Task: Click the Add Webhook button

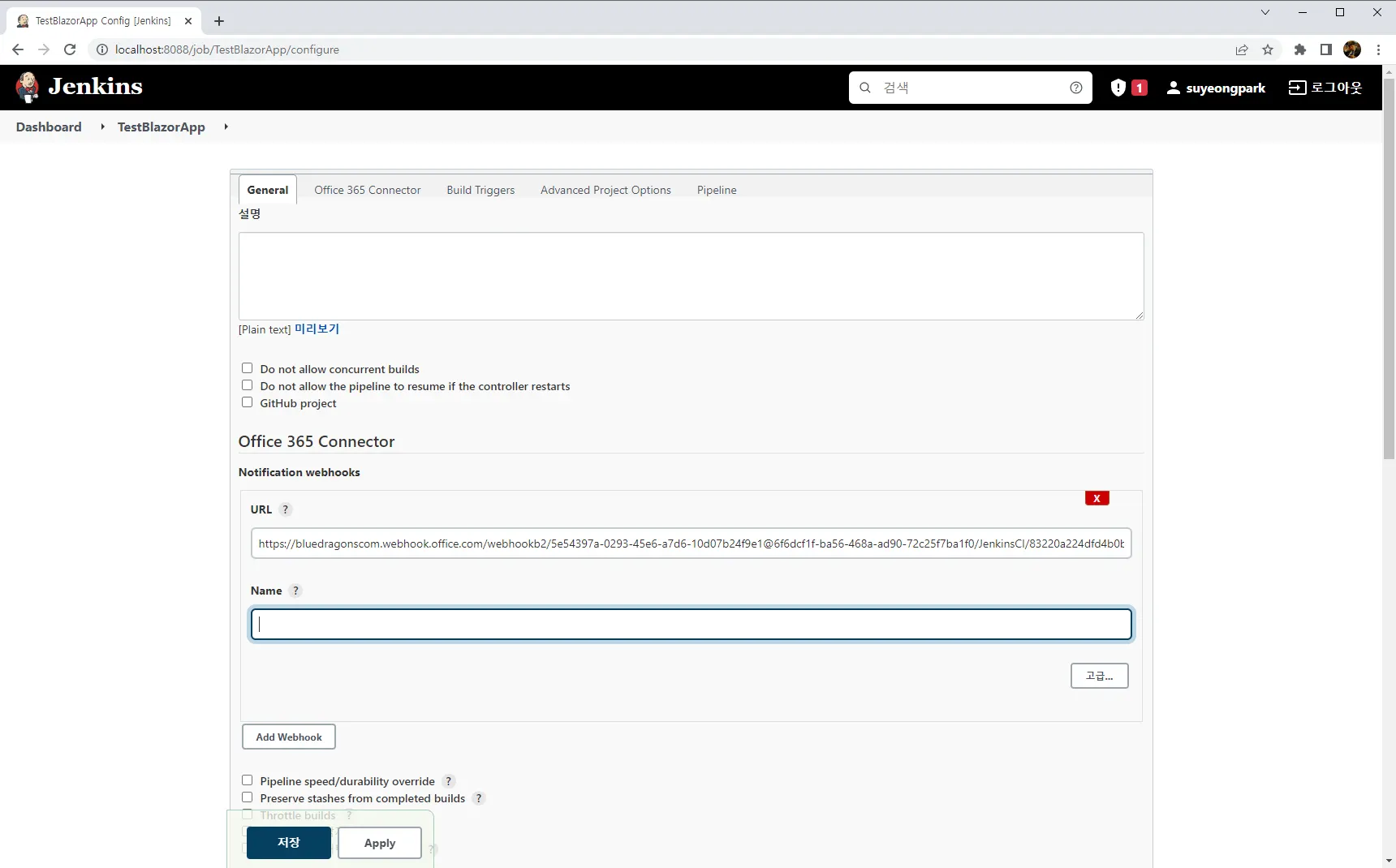Action: (289, 737)
